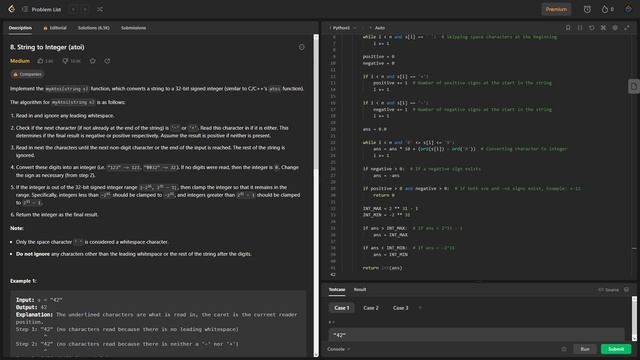
Task: Click the final return statement in code
Action: (x=382, y=268)
